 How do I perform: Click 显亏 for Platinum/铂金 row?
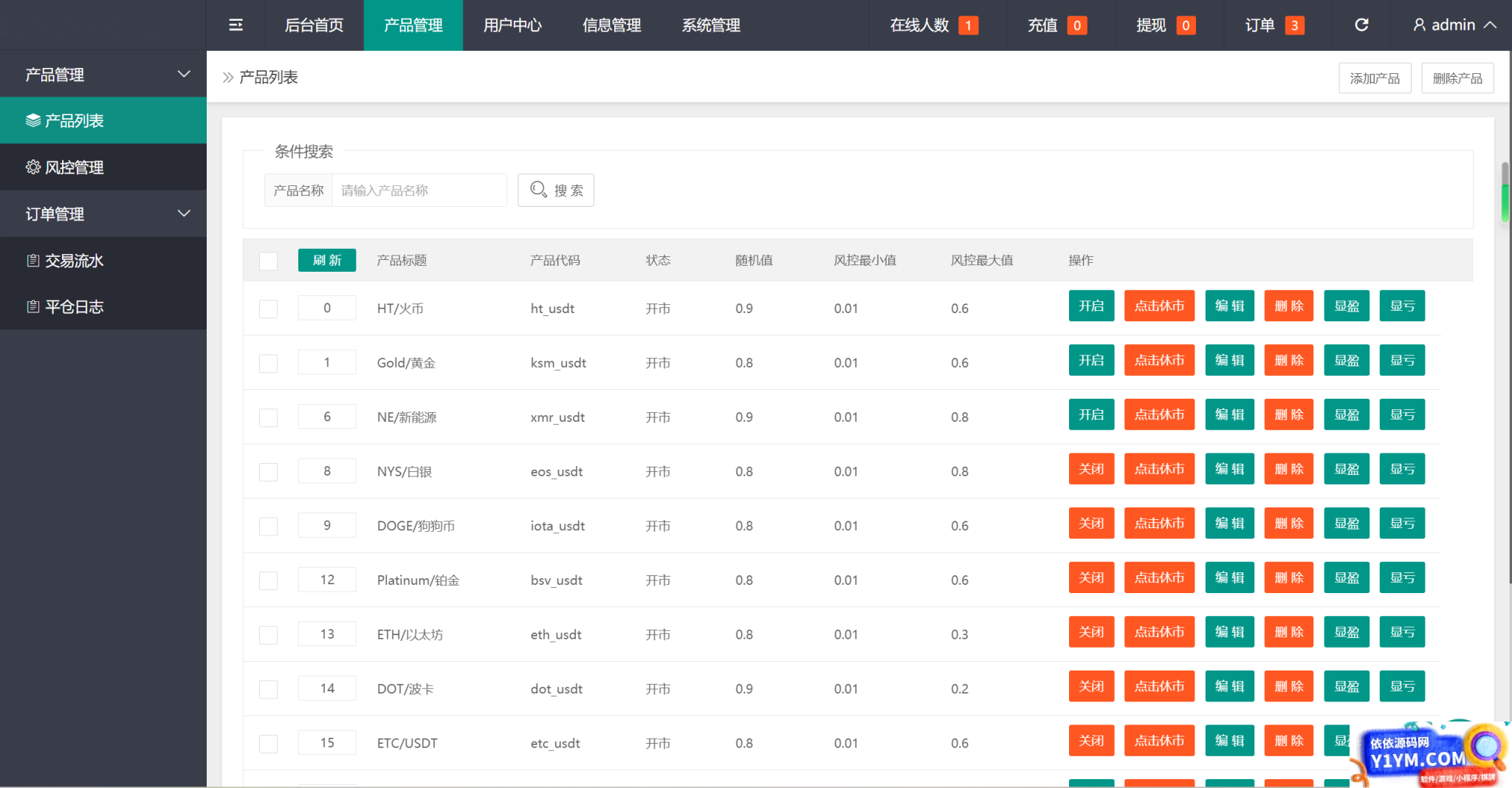click(x=1402, y=578)
